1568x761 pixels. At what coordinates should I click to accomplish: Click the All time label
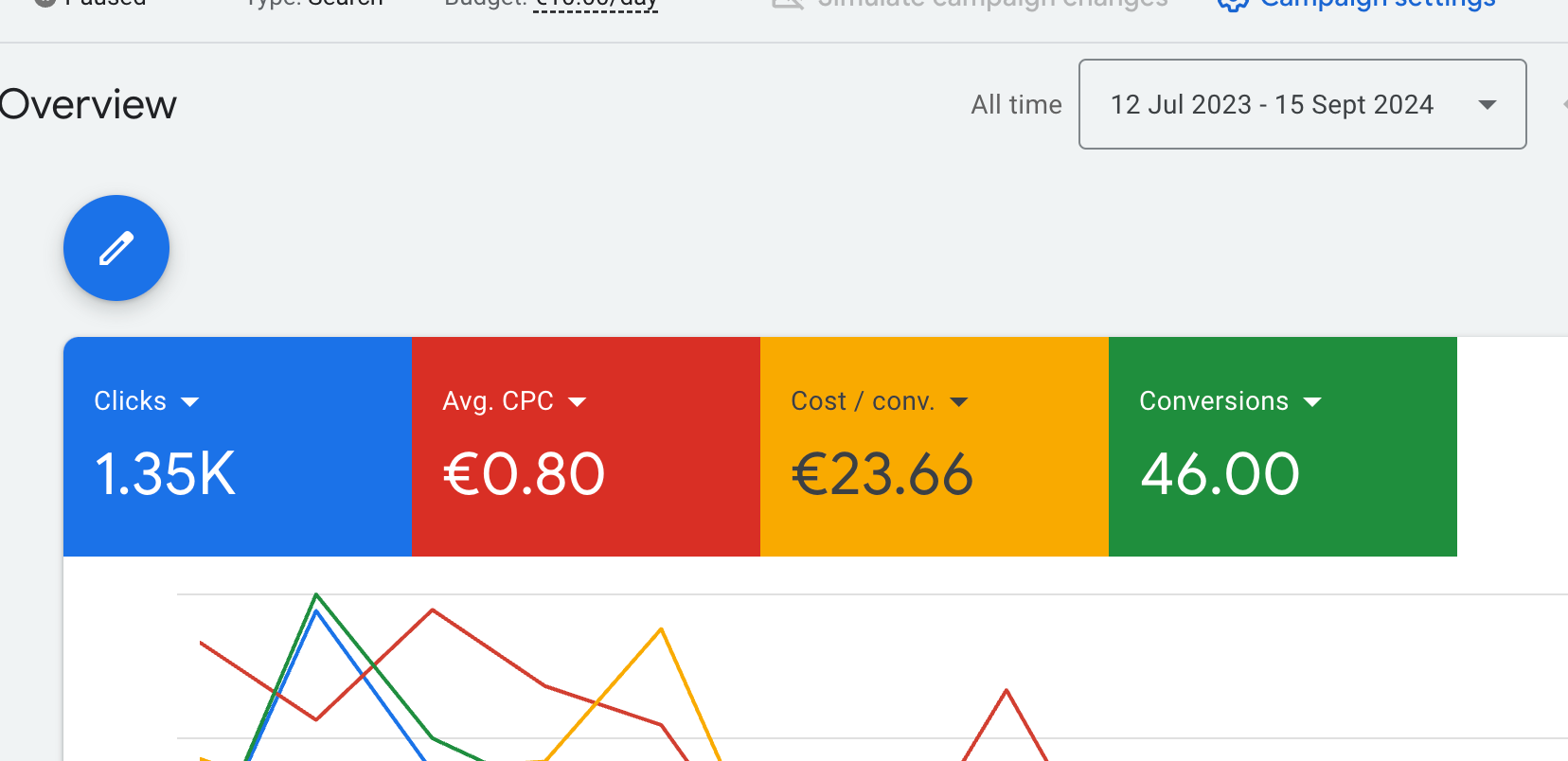tap(1016, 104)
